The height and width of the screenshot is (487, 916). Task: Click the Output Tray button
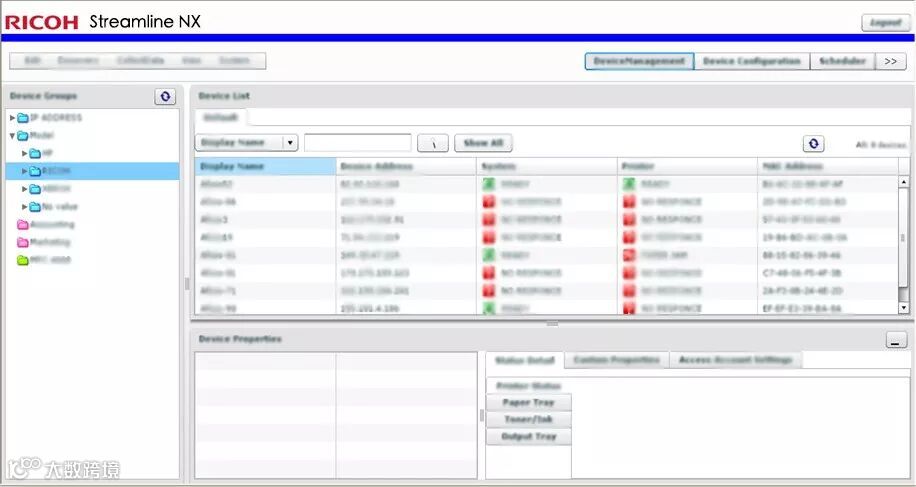(529, 436)
